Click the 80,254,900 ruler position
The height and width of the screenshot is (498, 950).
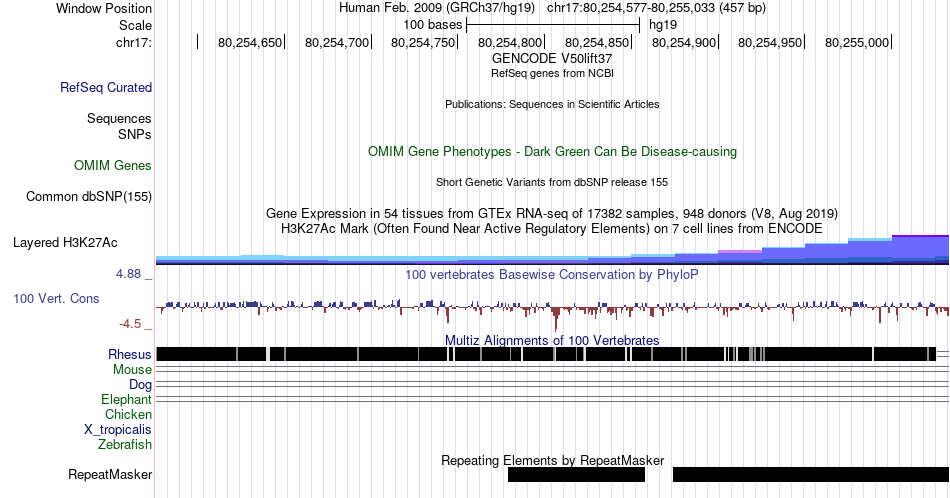tap(684, 42)
